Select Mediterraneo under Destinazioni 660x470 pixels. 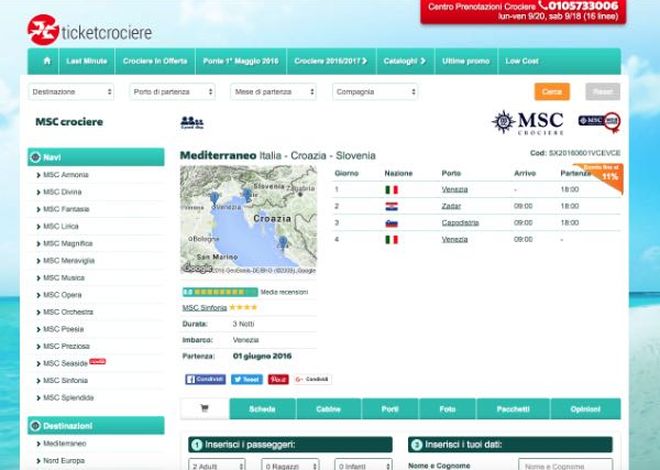coord(64,443)
